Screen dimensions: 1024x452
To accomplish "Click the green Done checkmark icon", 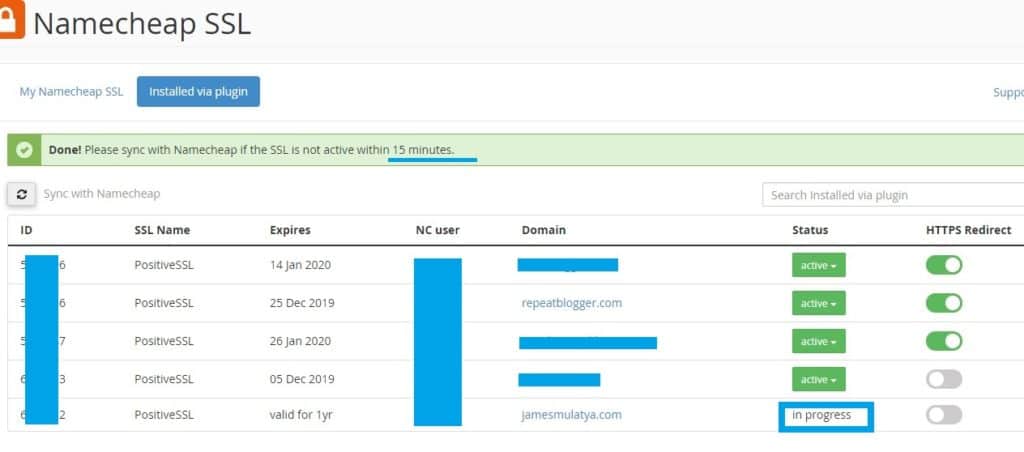I will pos(24,150).
